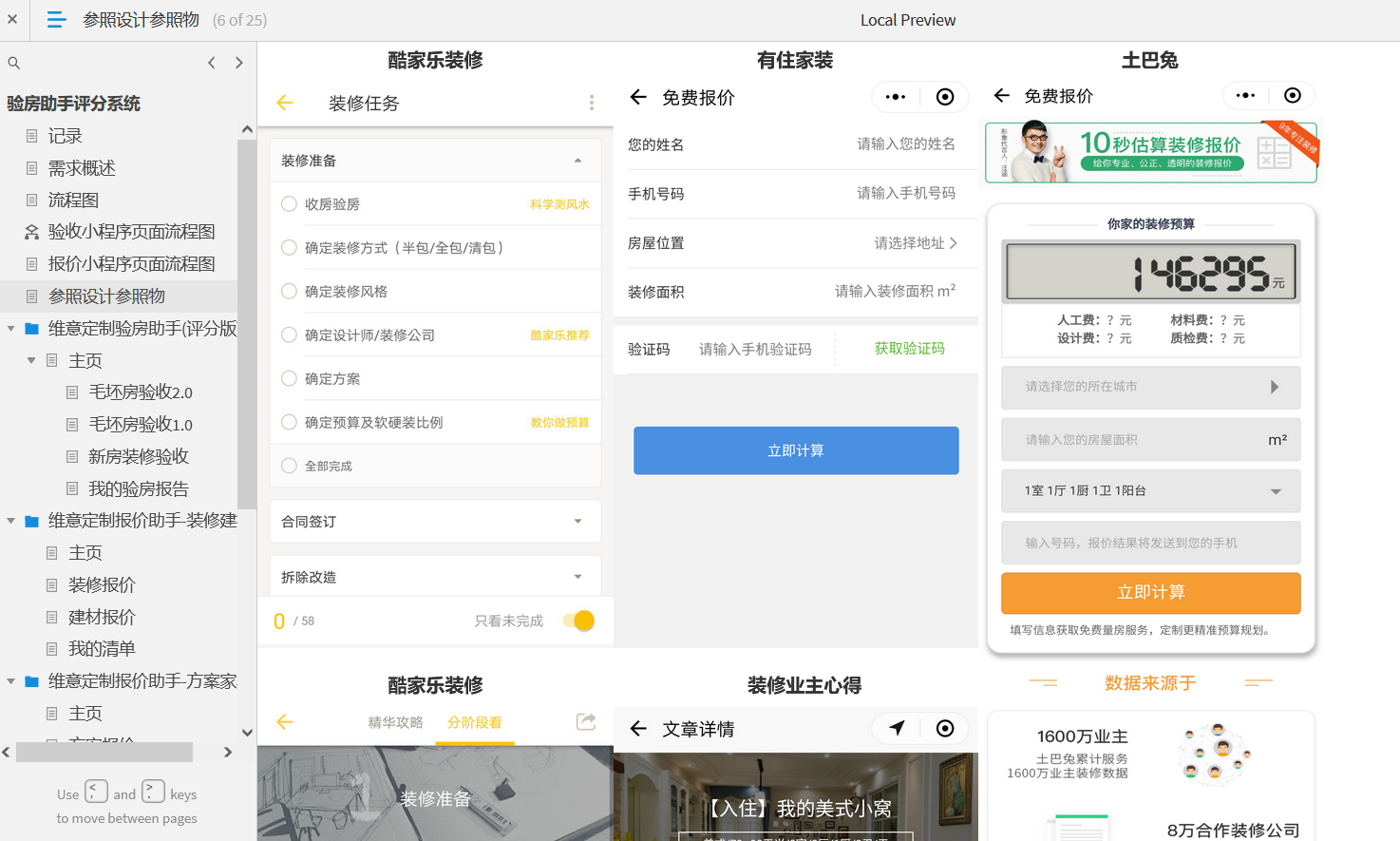The width and height of the screenshot is (1400, 841).
Task: Switch to 分阶段看 tab
Action: [475, 722]
